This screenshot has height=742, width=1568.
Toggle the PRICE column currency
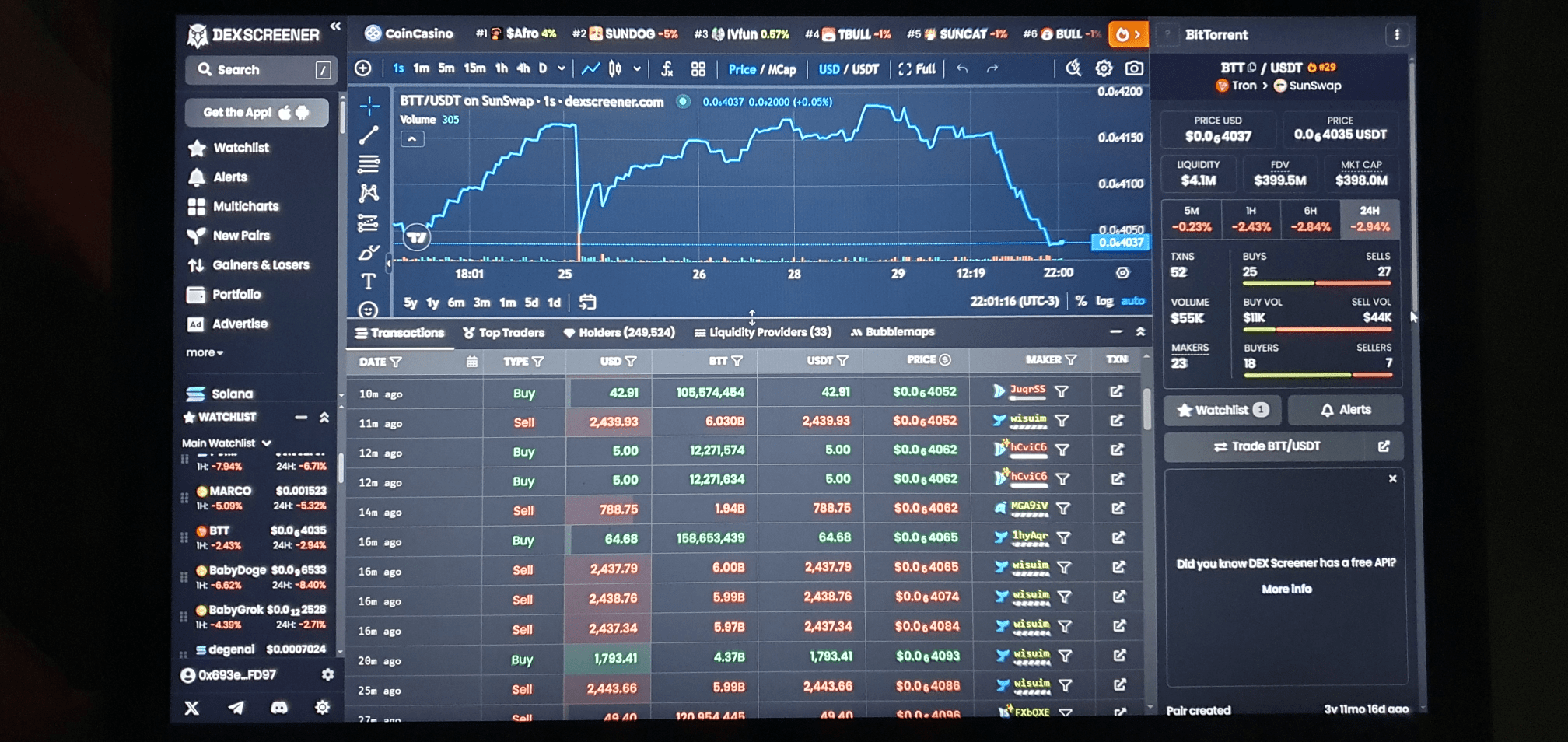pos(945,360)
